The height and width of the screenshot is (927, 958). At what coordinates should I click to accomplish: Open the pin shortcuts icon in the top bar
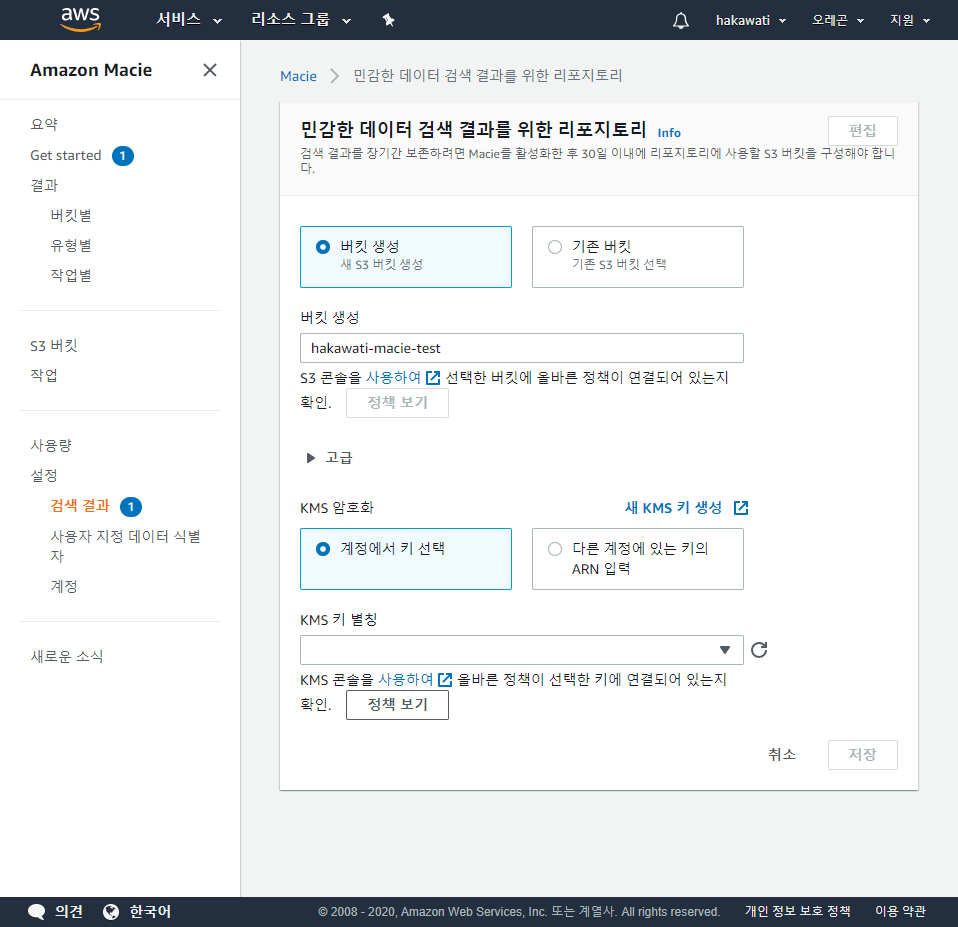[389, 20]
